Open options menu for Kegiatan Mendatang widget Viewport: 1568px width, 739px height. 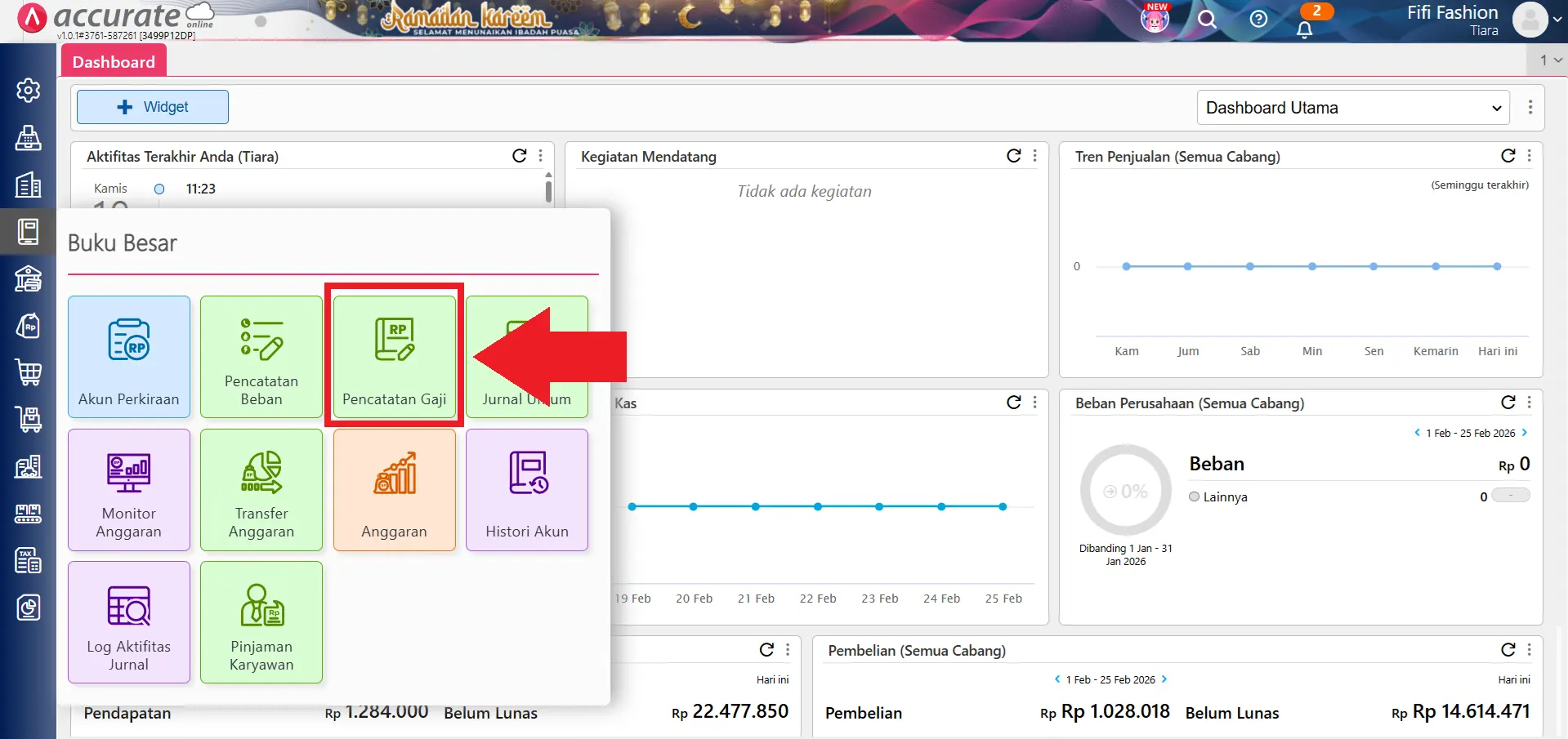1035,156
